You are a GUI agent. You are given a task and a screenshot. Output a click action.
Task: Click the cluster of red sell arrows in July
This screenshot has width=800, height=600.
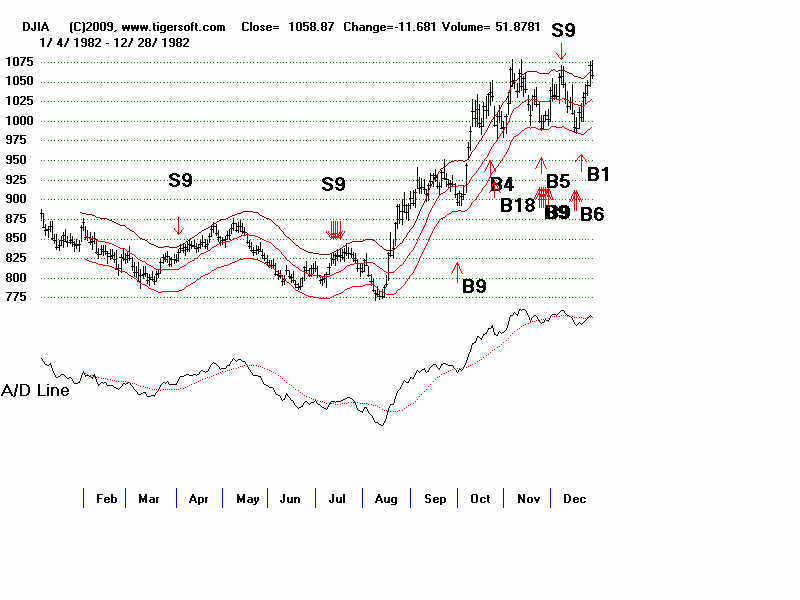point(336,229)
